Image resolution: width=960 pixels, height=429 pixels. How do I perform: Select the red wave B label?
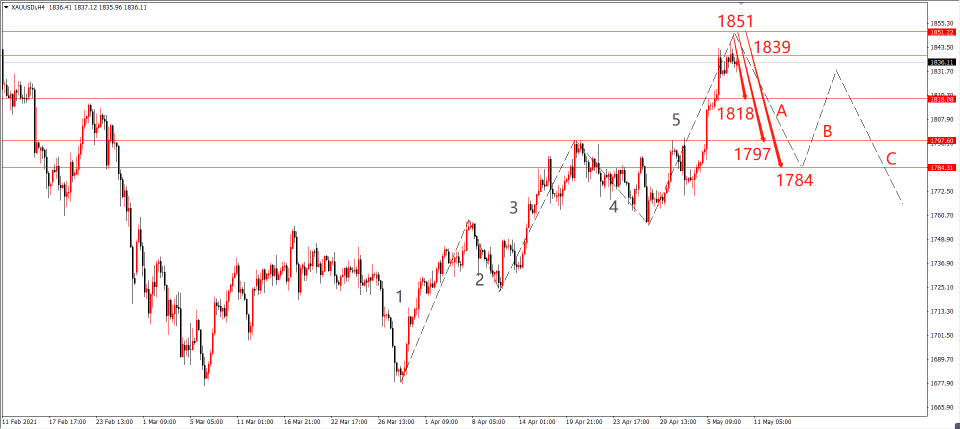pyautogui.click(x=827, y=131)
